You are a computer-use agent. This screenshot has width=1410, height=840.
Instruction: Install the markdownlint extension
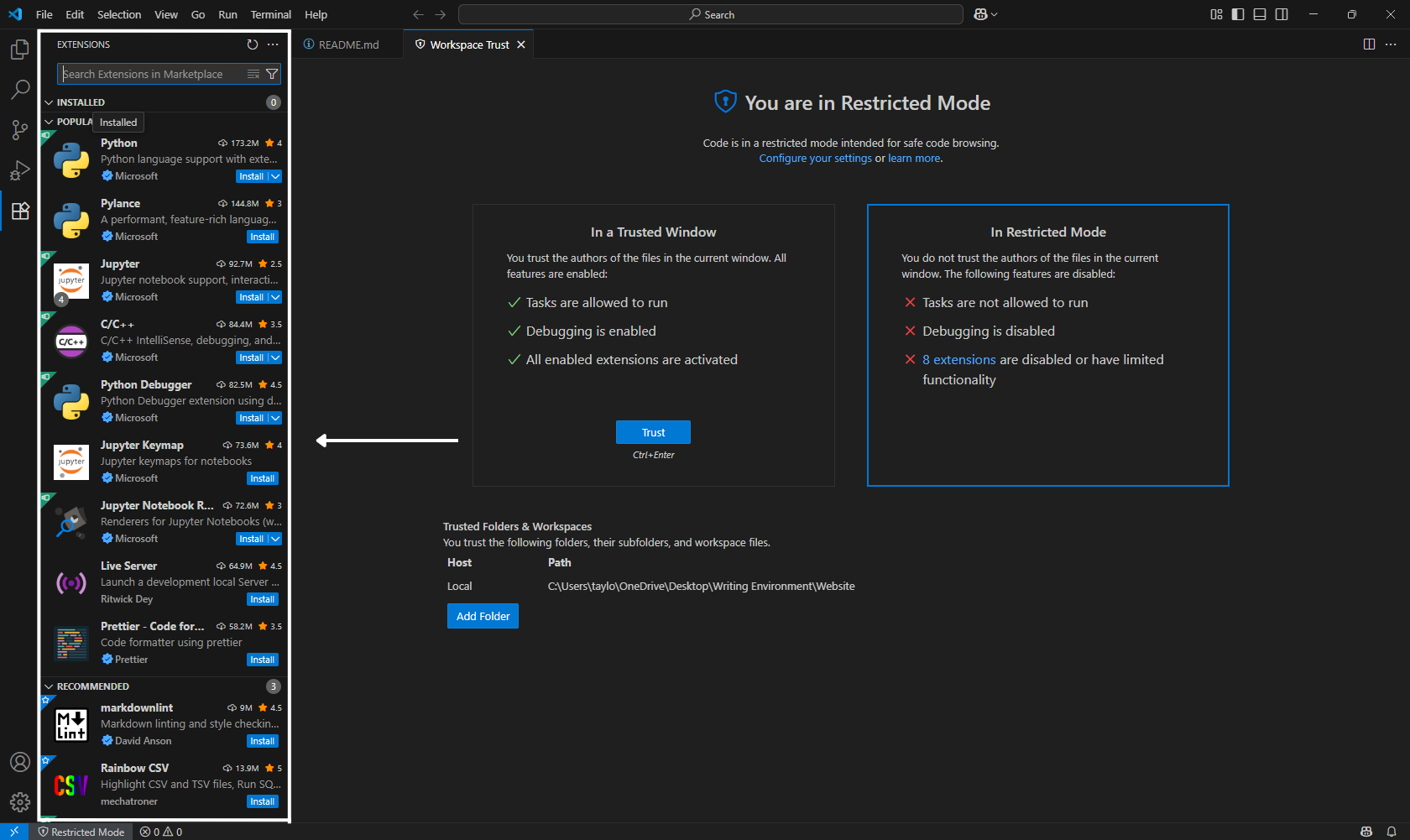coord(262,741)
